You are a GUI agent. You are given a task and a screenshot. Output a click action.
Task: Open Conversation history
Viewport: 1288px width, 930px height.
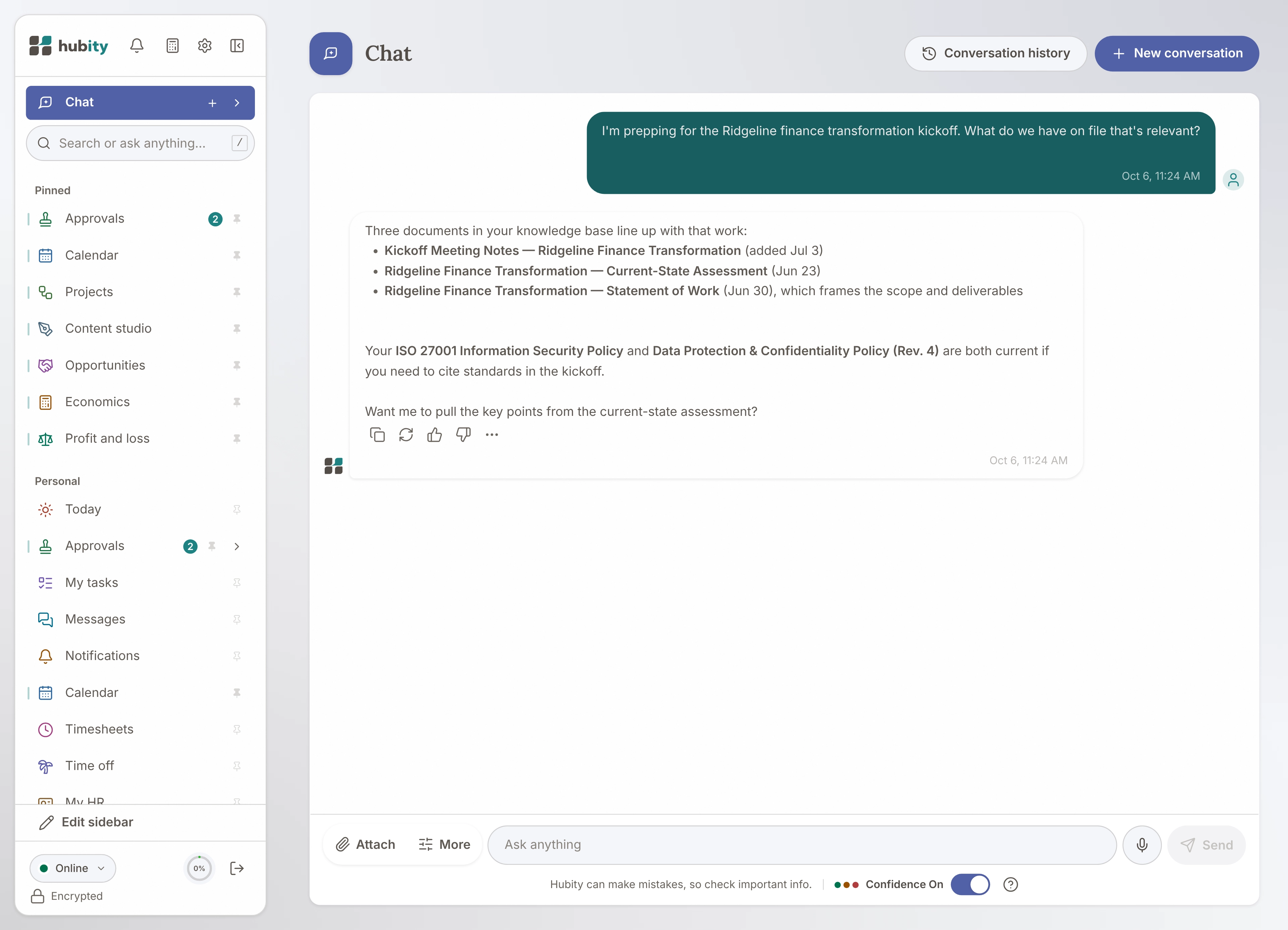[x=996, y=53]
